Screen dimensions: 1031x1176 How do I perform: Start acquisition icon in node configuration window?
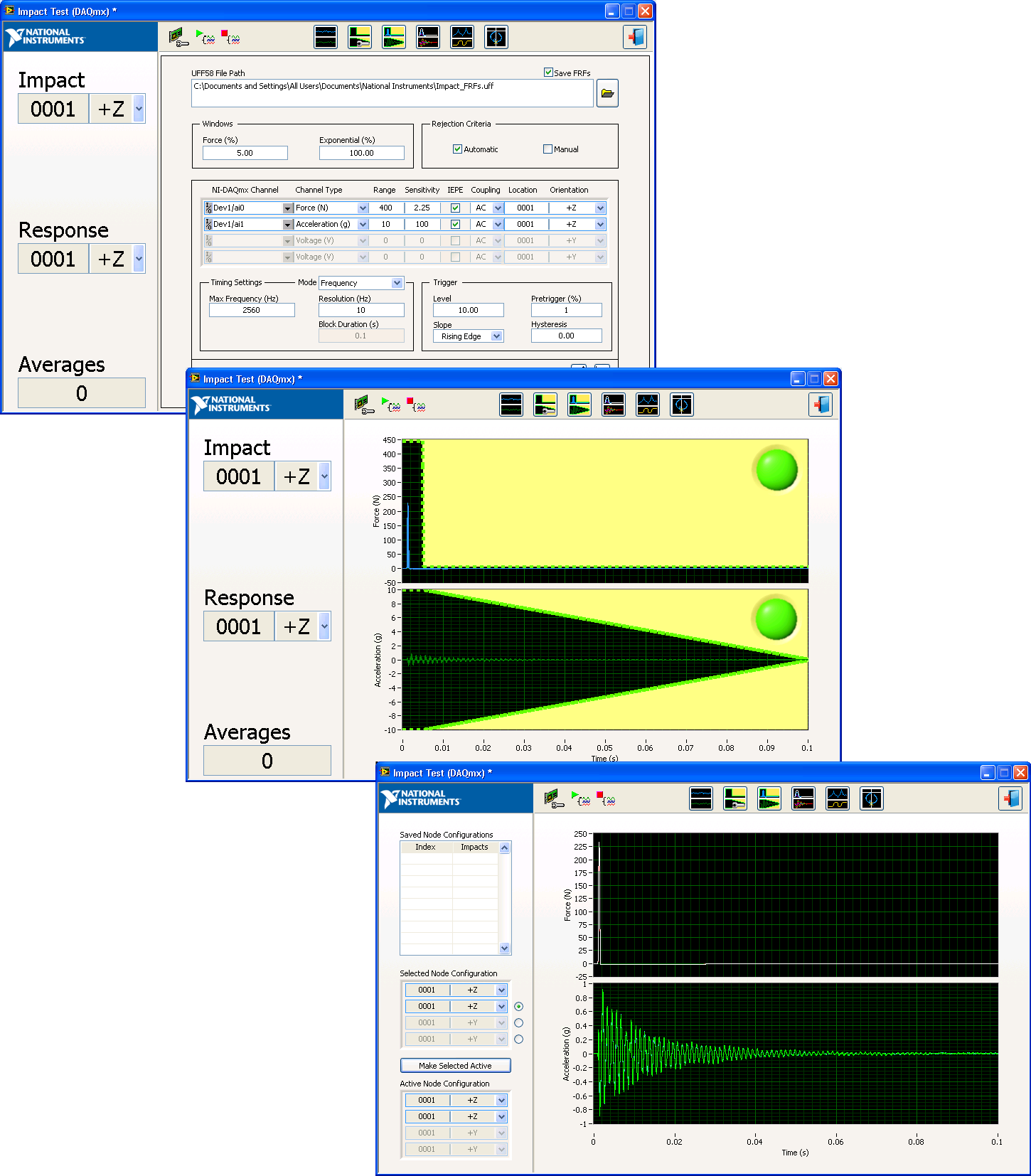tap(581, 799)
